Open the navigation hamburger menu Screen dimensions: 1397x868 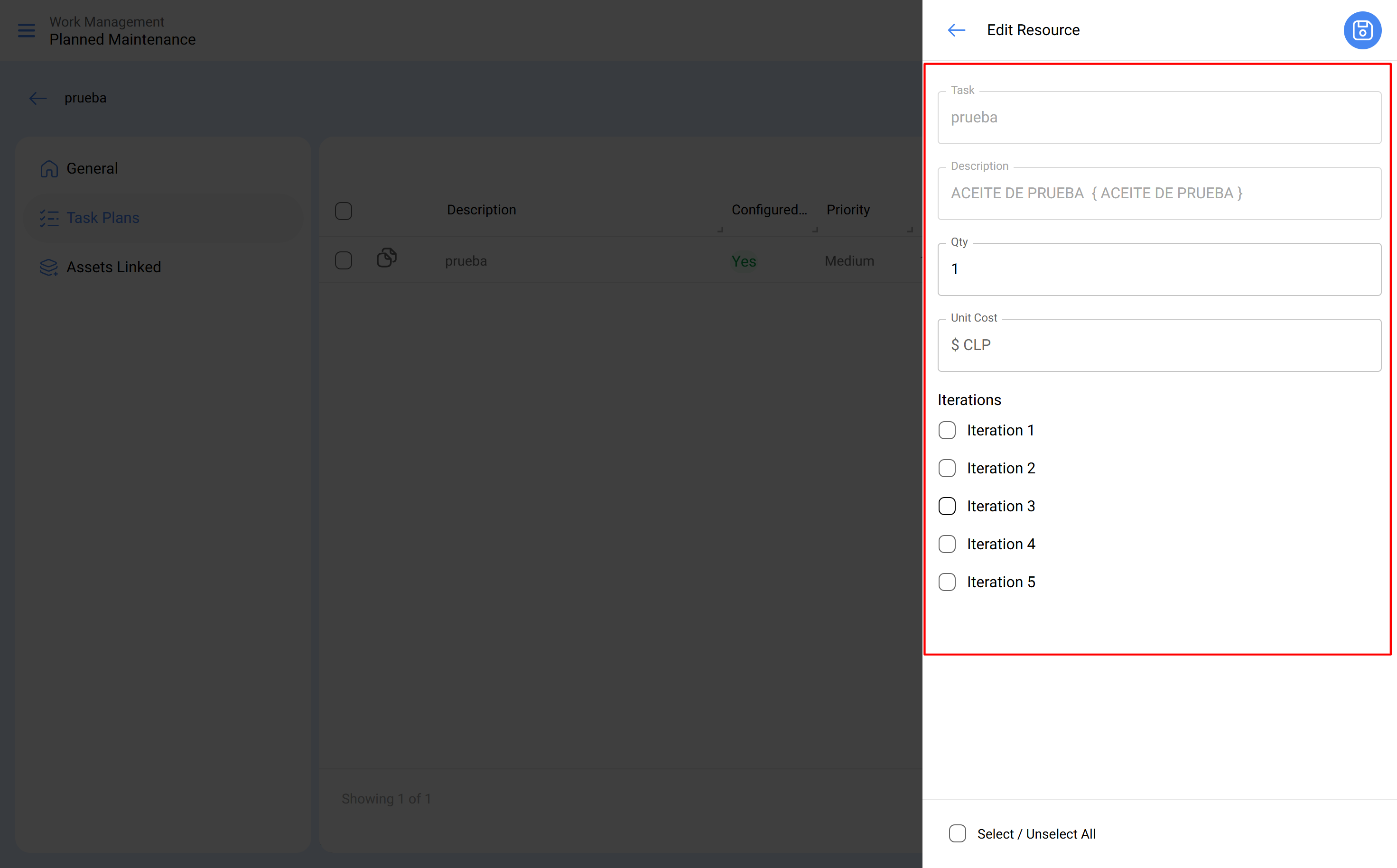point(26,30)
